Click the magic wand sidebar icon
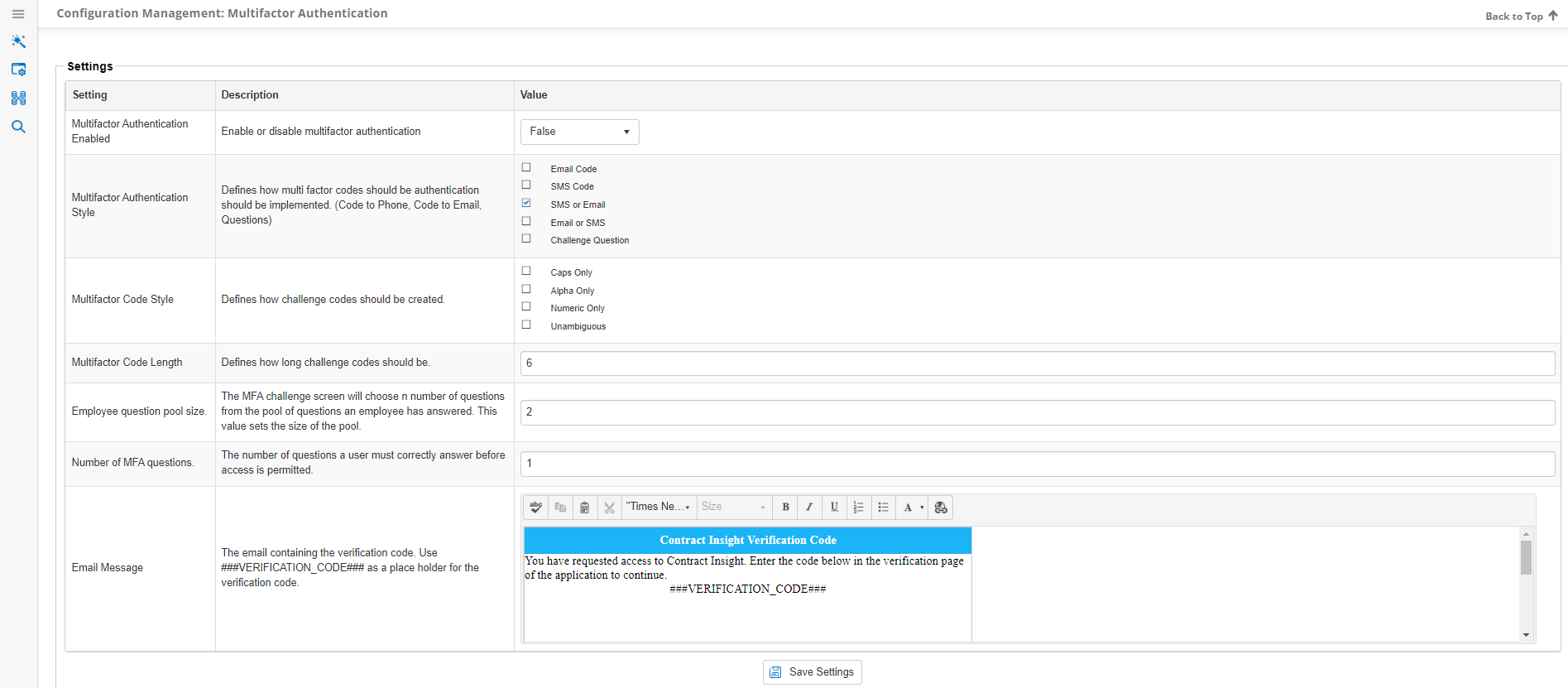The image size is (1568, 688). [x=18, y=41]
